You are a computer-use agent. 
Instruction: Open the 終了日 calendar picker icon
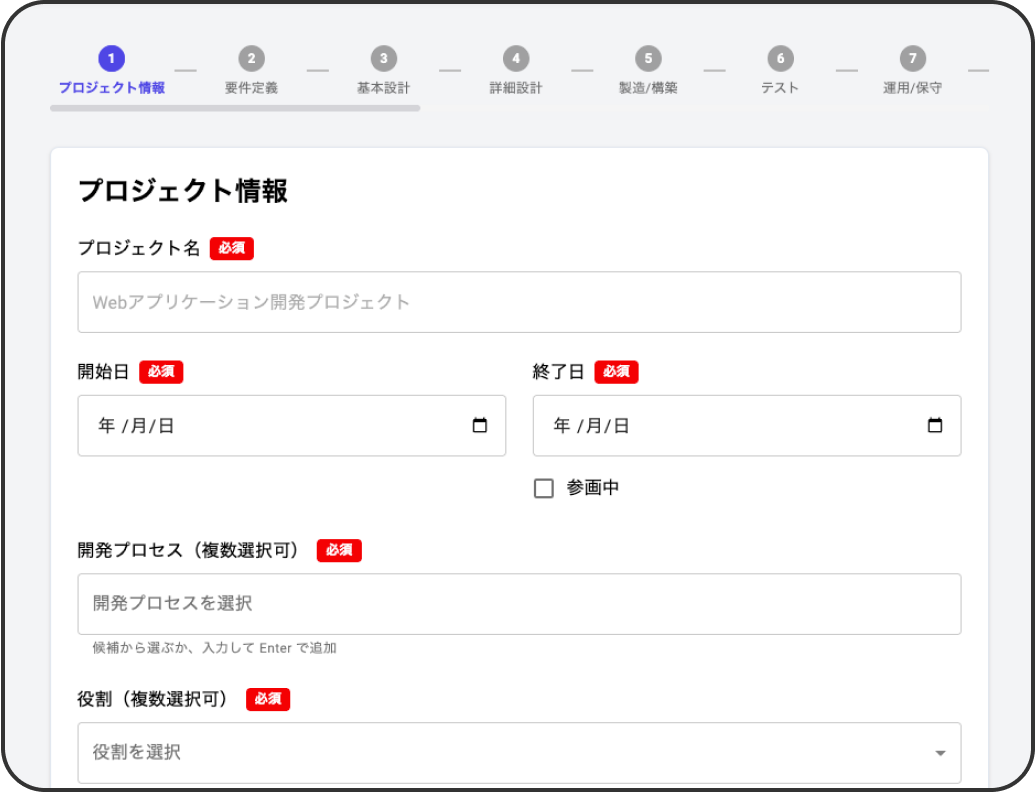coord(935,426)
